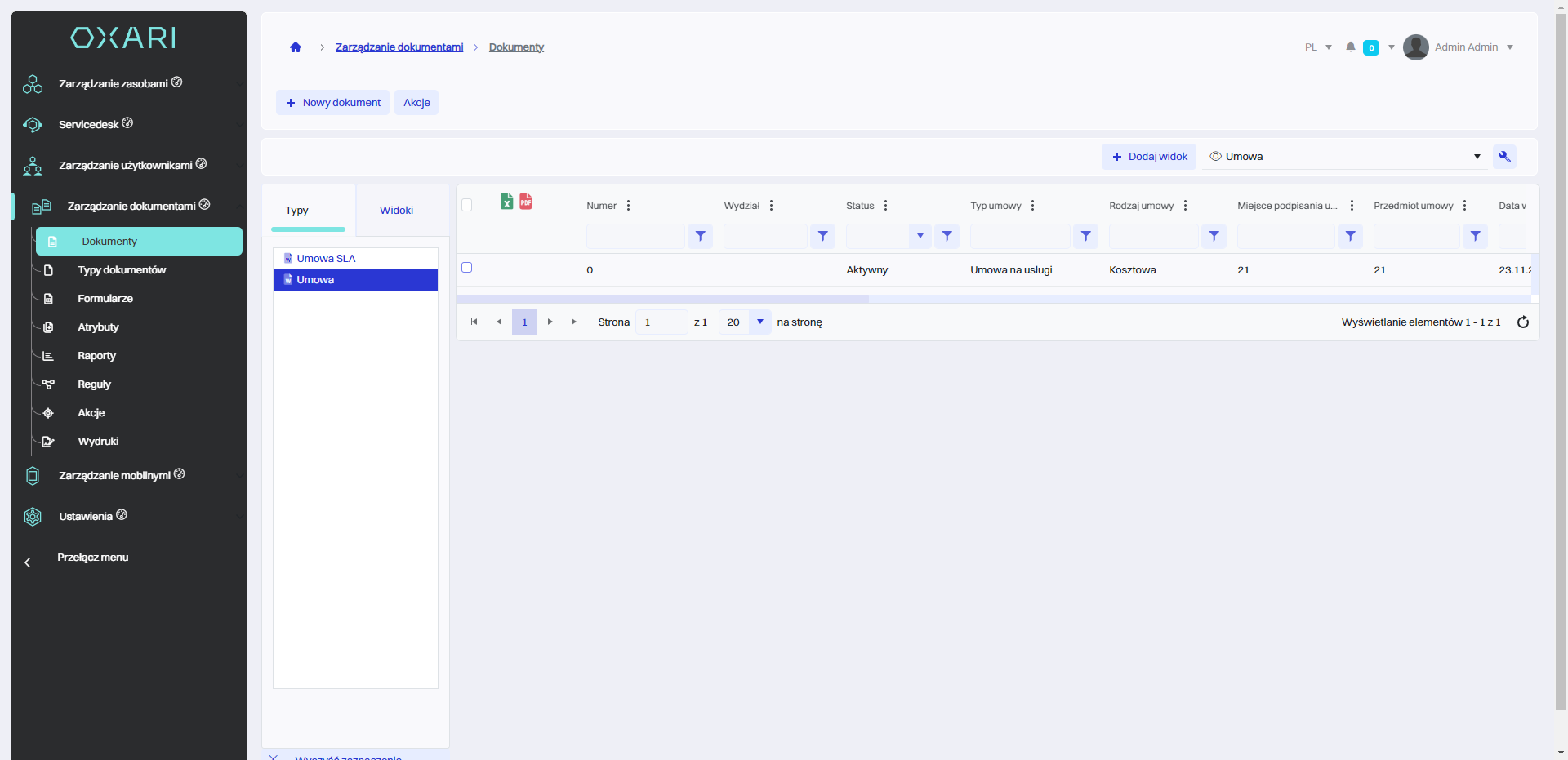Viewport: 1568px width, 760px height.
Task: Click the Numer column filter icon
Action: pos(700,237)
